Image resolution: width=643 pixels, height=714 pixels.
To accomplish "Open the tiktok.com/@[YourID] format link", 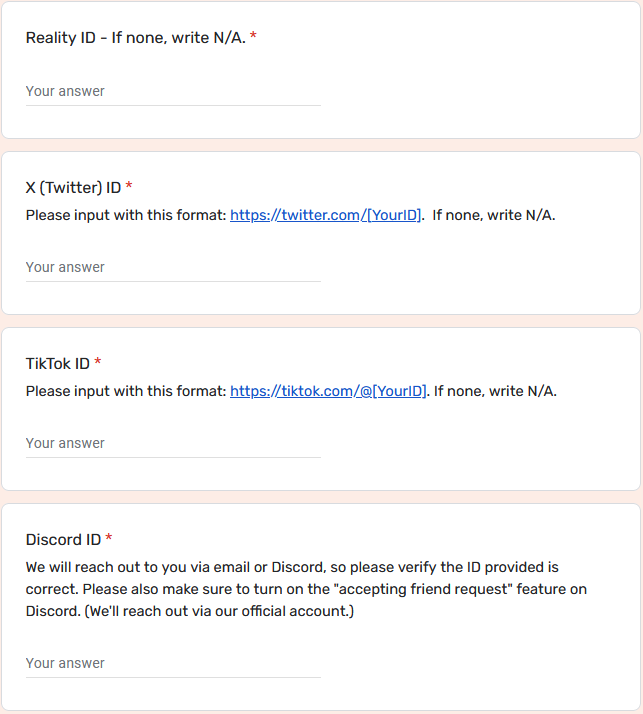I will coord(328,391).
